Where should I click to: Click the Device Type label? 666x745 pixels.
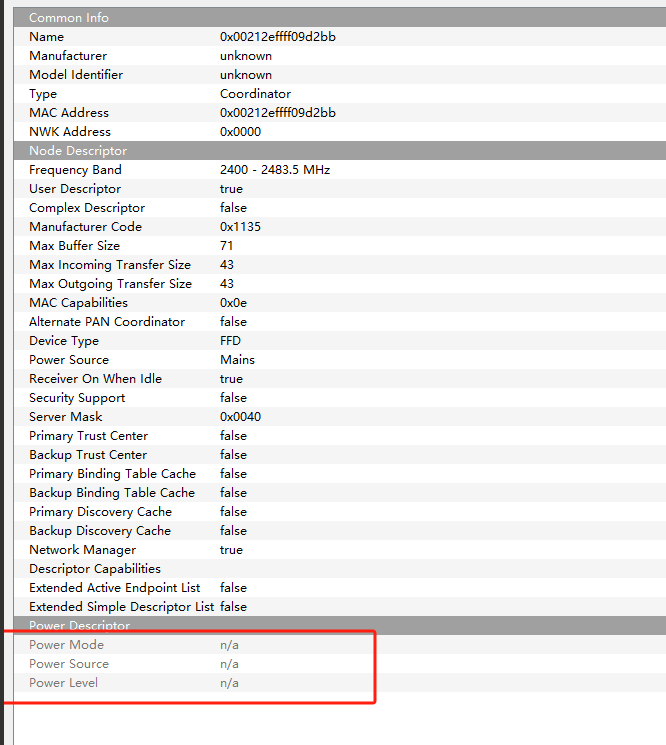tap(64, 341)
